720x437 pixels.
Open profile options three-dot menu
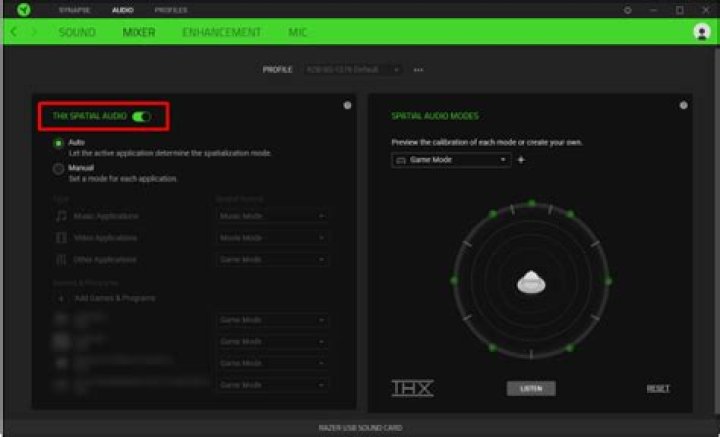tap(418, 70)
